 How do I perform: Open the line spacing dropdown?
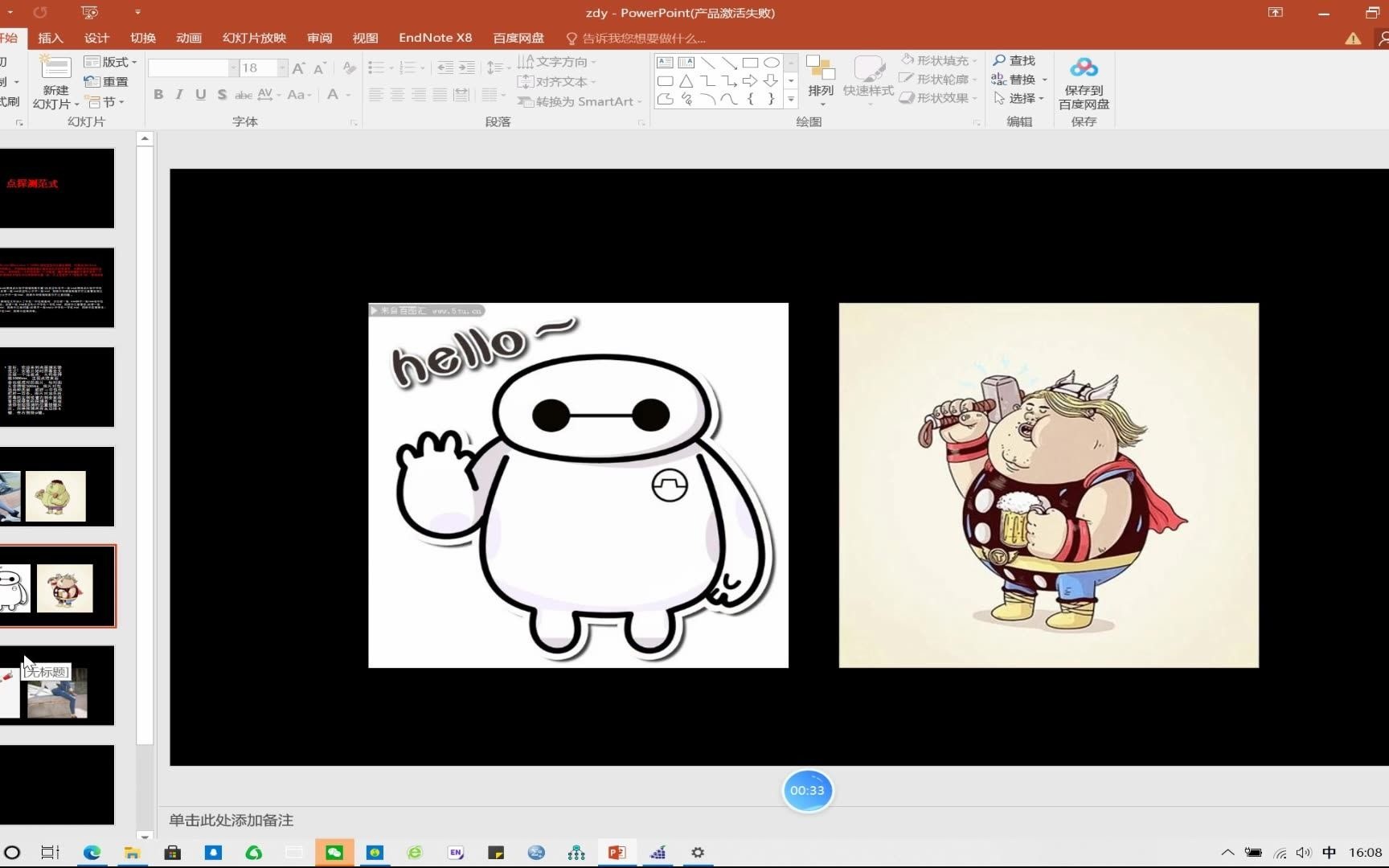[x=498, y=68]
